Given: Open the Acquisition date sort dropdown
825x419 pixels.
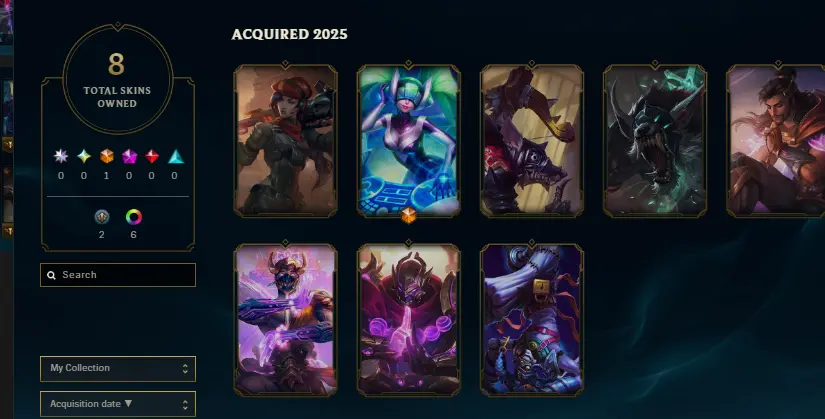Looking at the screenshot, I should pos(118,404).
